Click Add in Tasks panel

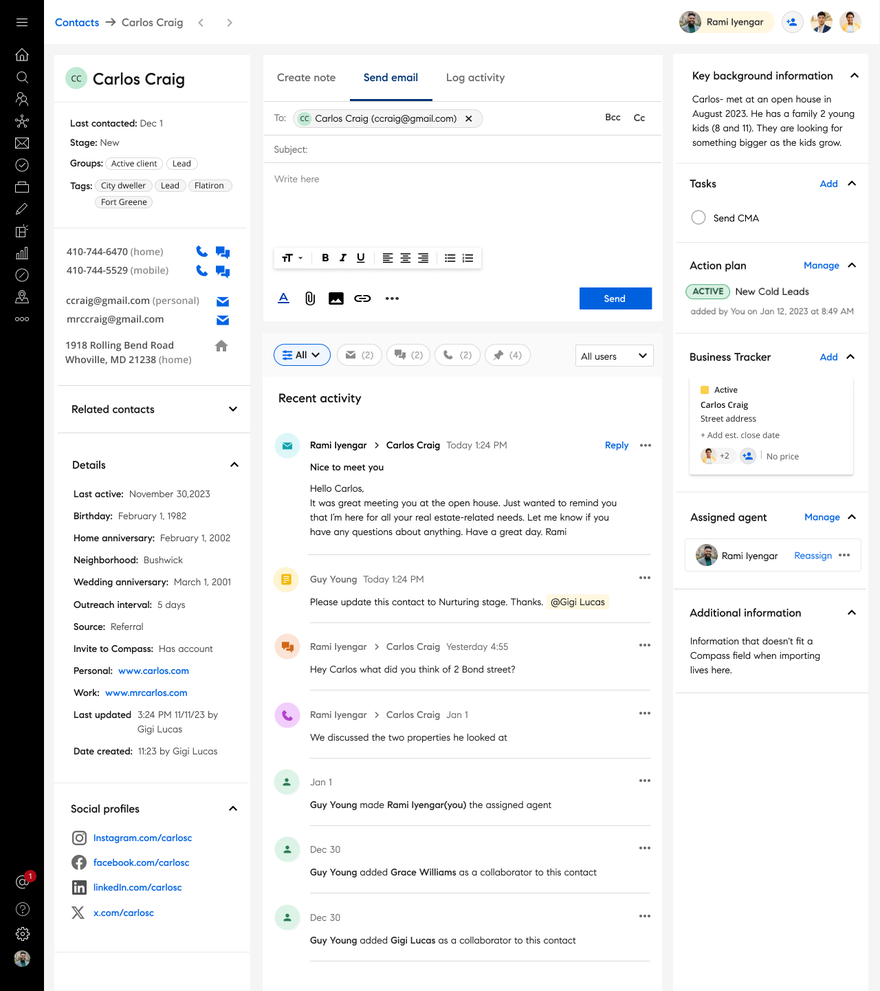[828, 183]
